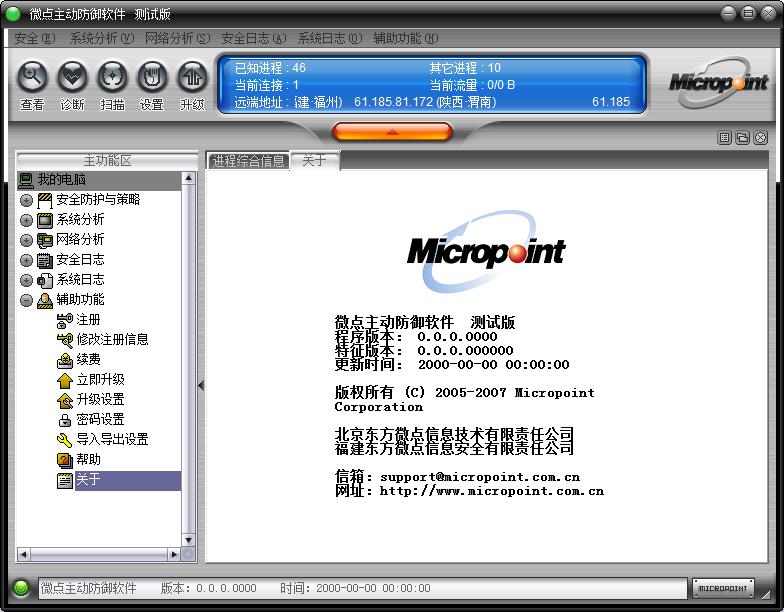The image size is (784, 612).
Task: Click the 系统分析 monitor icon
Action: pyautogui.click(x=45, y=220)
